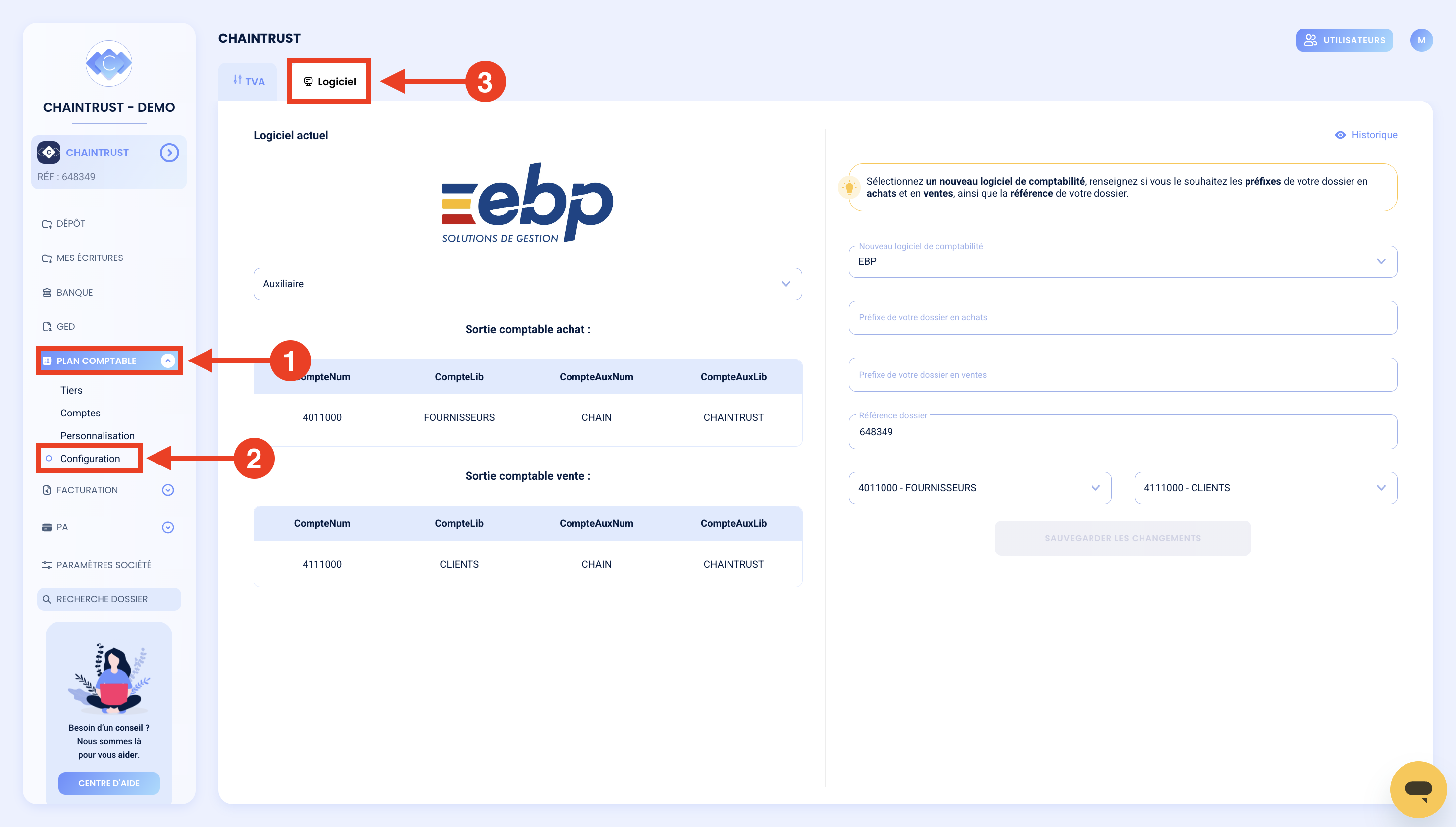Viewport: 1456px width, 827px height.
Task: Click the FACTURATION menu item
Action: pyautogui.click(x=87, y=490)
